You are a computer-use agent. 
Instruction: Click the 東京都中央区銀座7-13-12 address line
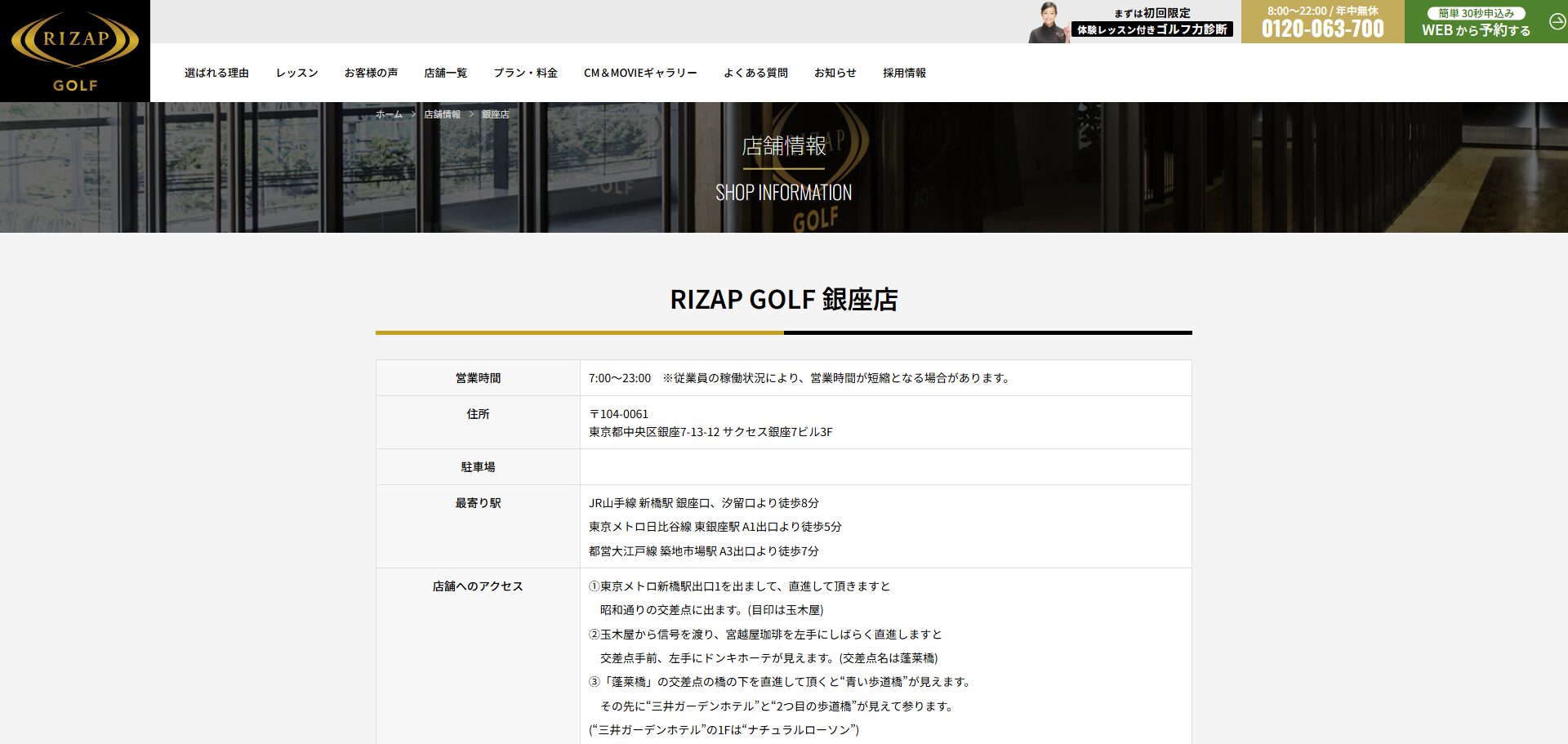(710, 432)
